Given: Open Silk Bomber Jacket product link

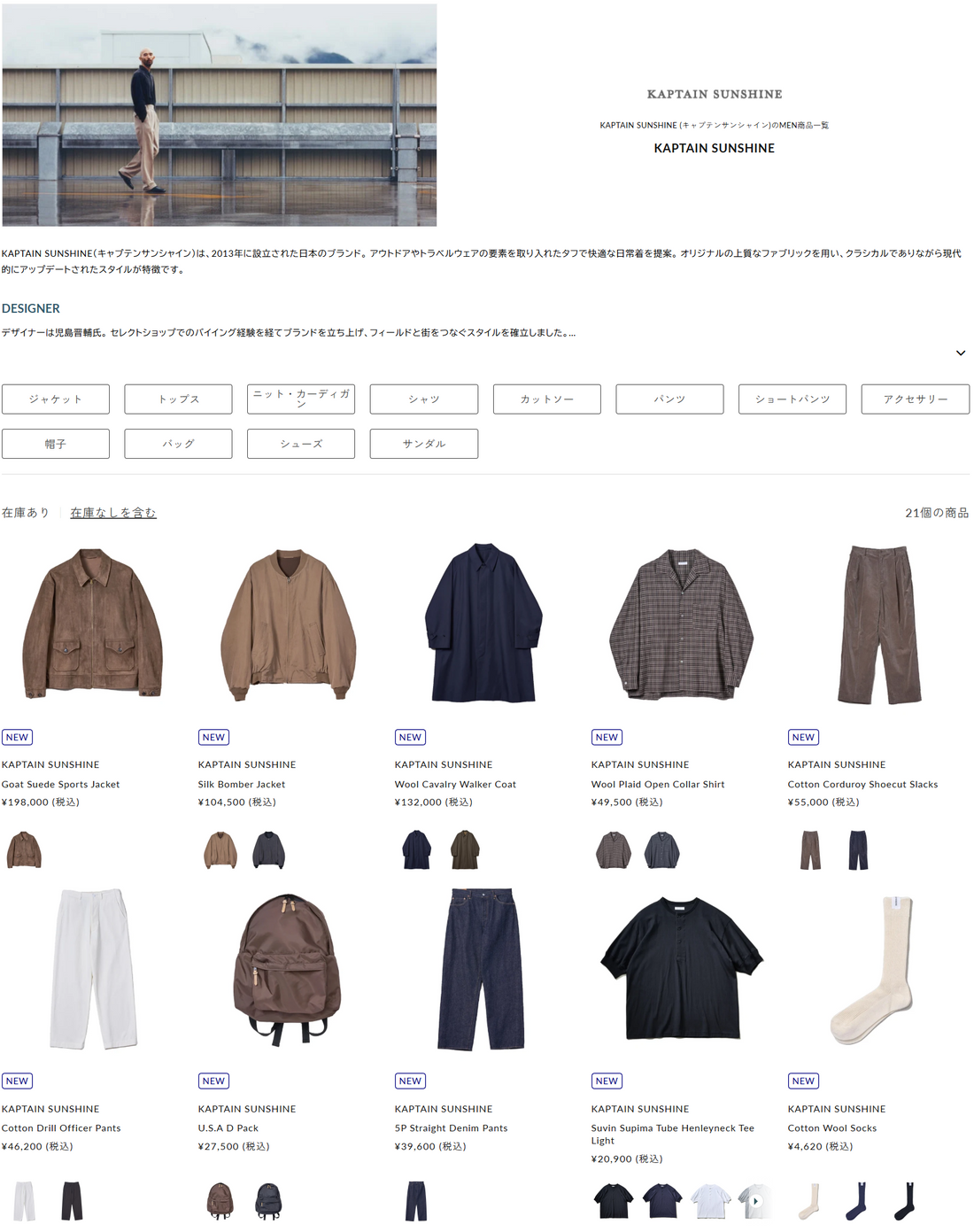Looking at the screenshot, I should tap(242, 785).
